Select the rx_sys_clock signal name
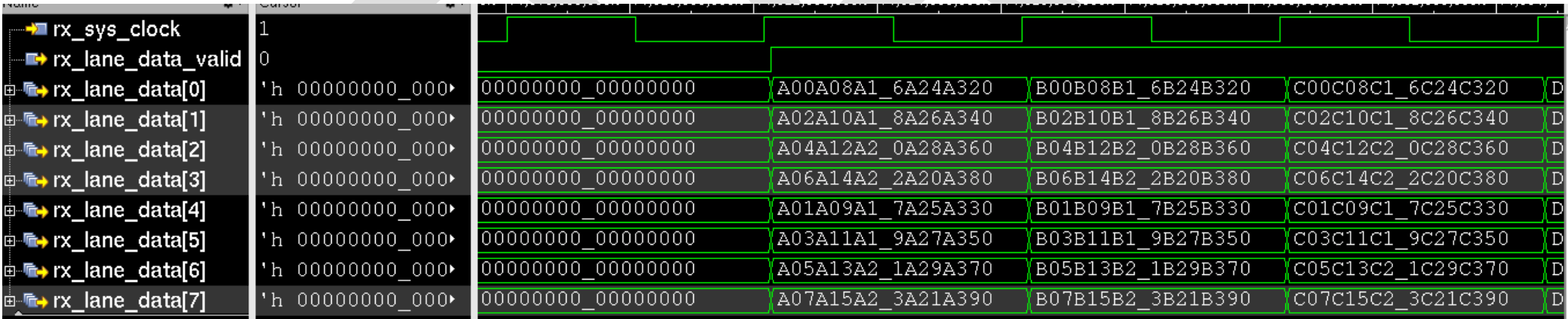The height and width of the screenshot is (319, 1568). point(117,30)
